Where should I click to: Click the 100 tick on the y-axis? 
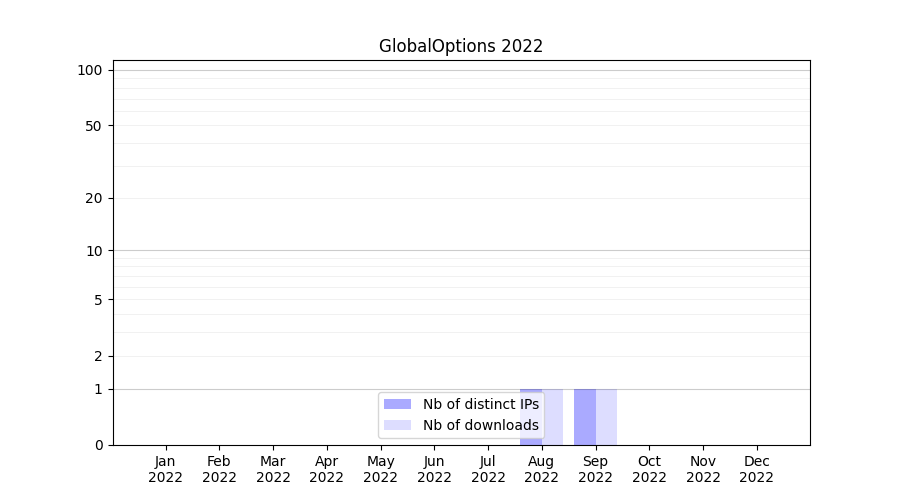coord(90,70)
